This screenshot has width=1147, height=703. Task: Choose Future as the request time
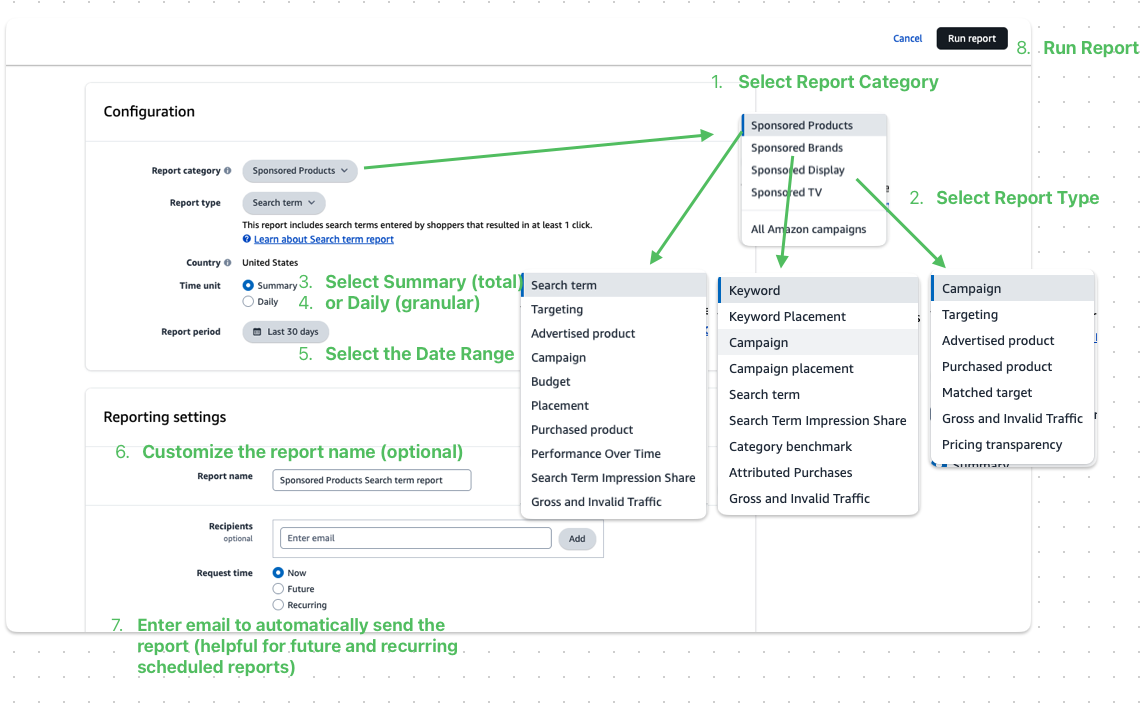pos(278,589)
